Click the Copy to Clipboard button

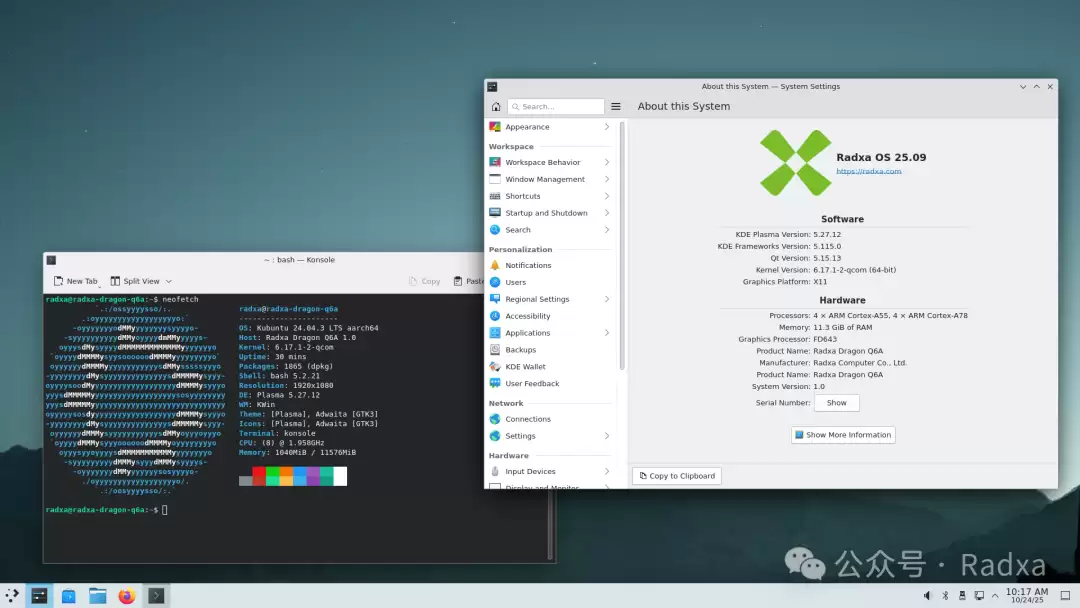(x=676, y=476)
